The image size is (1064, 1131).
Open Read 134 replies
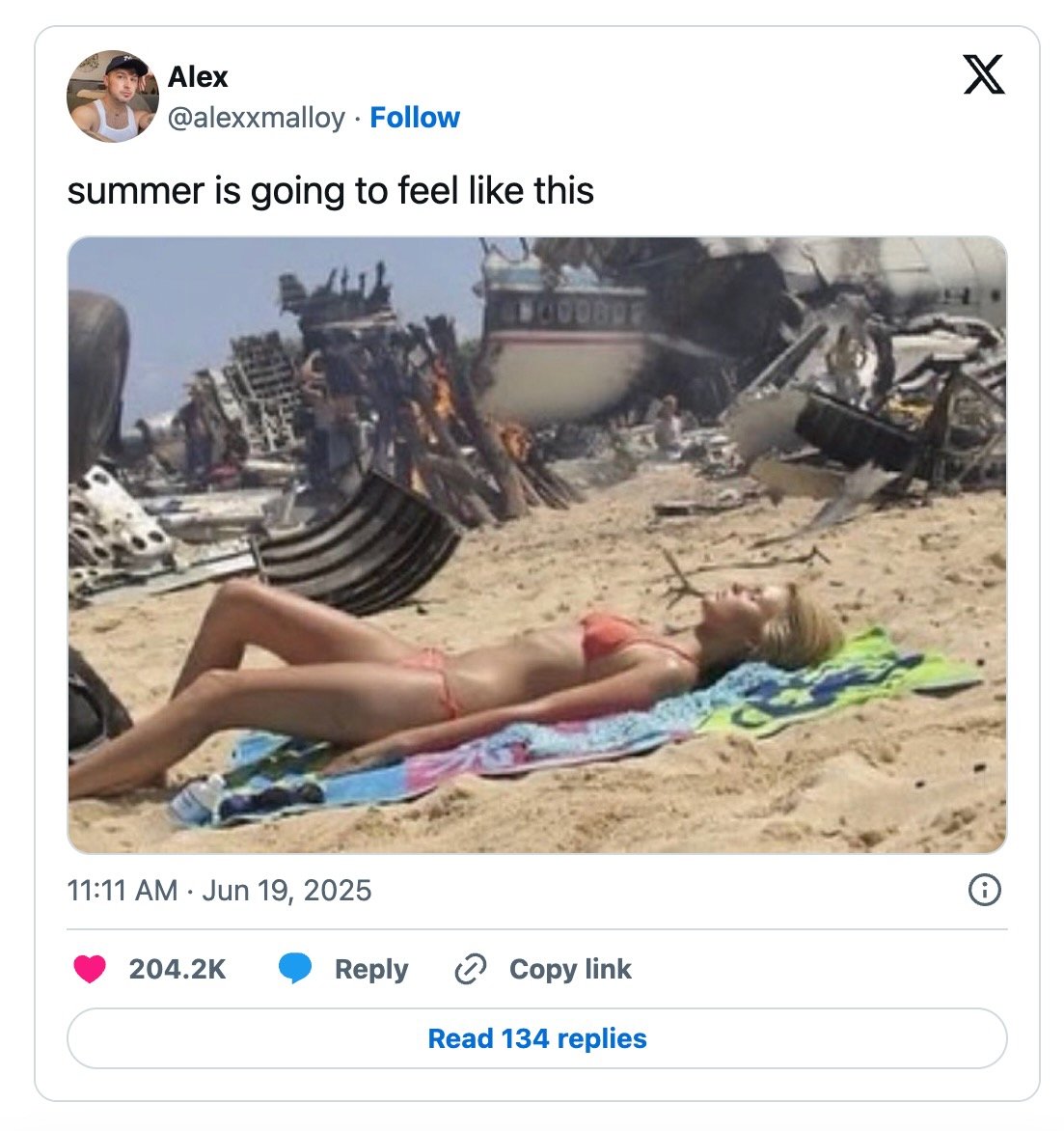pyautogui.click(x=537, y=1038)
